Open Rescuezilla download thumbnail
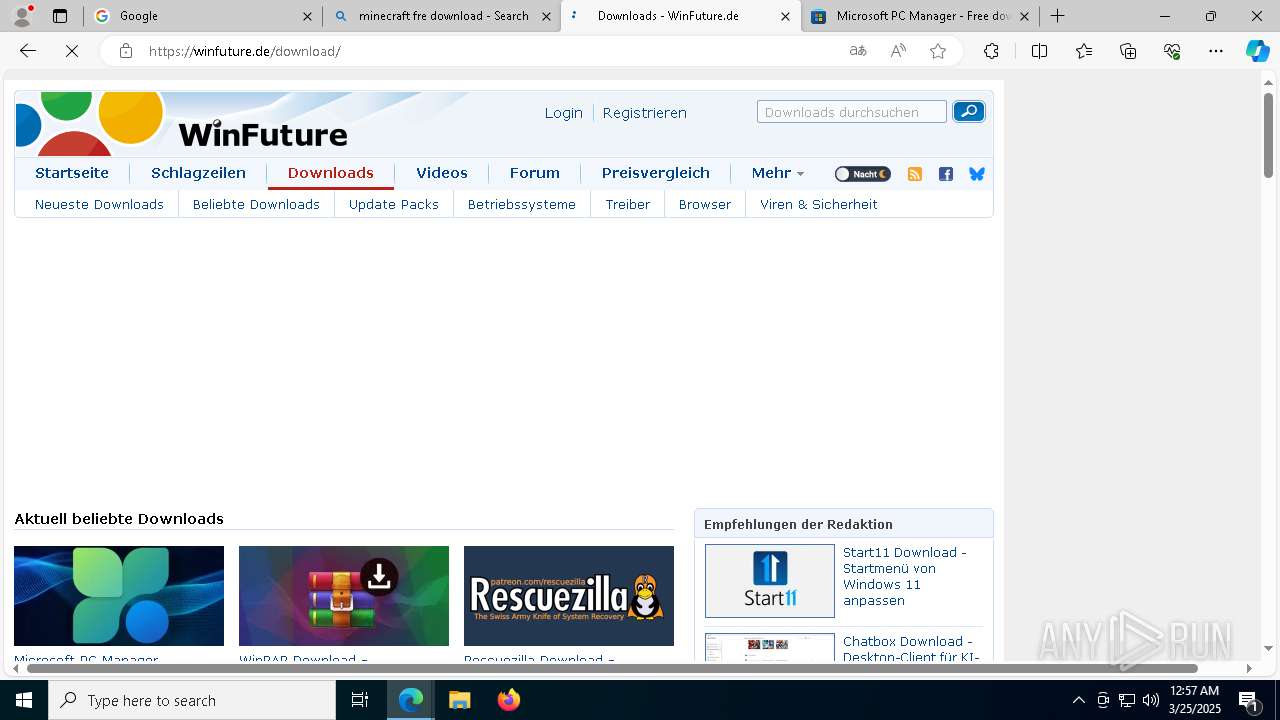The height and width of the screenshot is (720, 1280). [x=569, y=596]
